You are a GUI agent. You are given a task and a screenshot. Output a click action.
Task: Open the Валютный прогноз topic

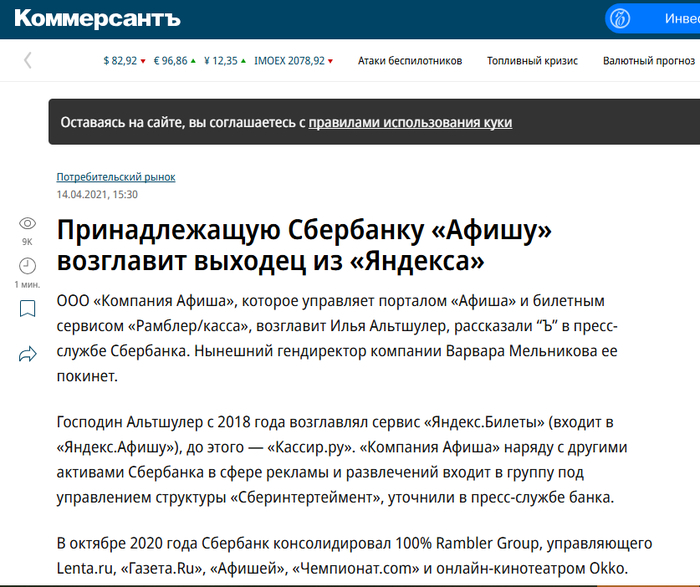coord(649,61)
